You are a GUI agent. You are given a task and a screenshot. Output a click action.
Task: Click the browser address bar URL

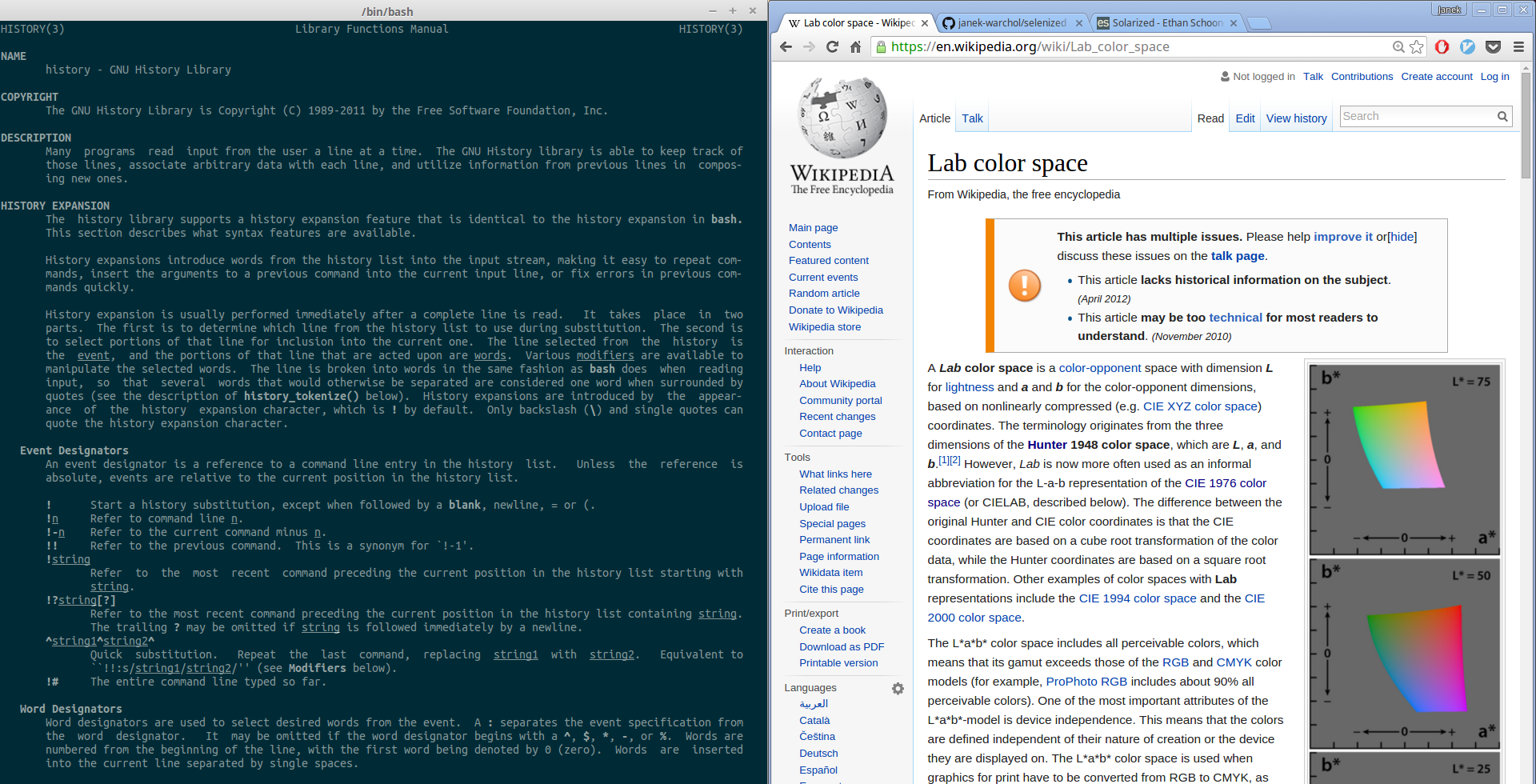1030,47
